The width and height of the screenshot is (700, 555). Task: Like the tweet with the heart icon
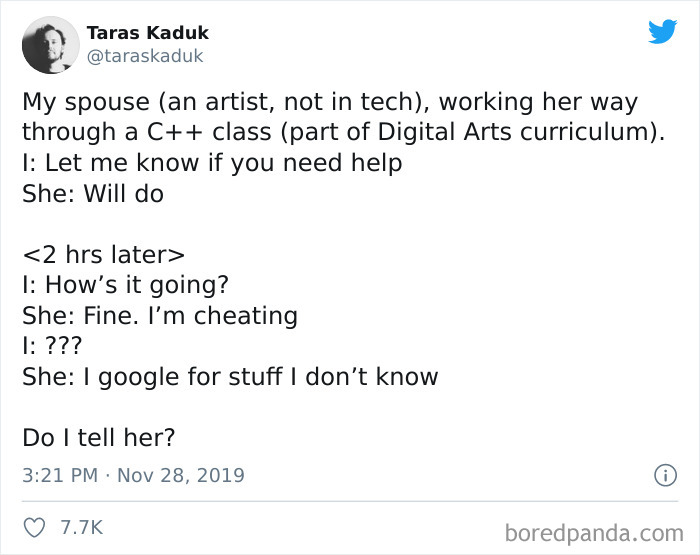pos(34,527)
